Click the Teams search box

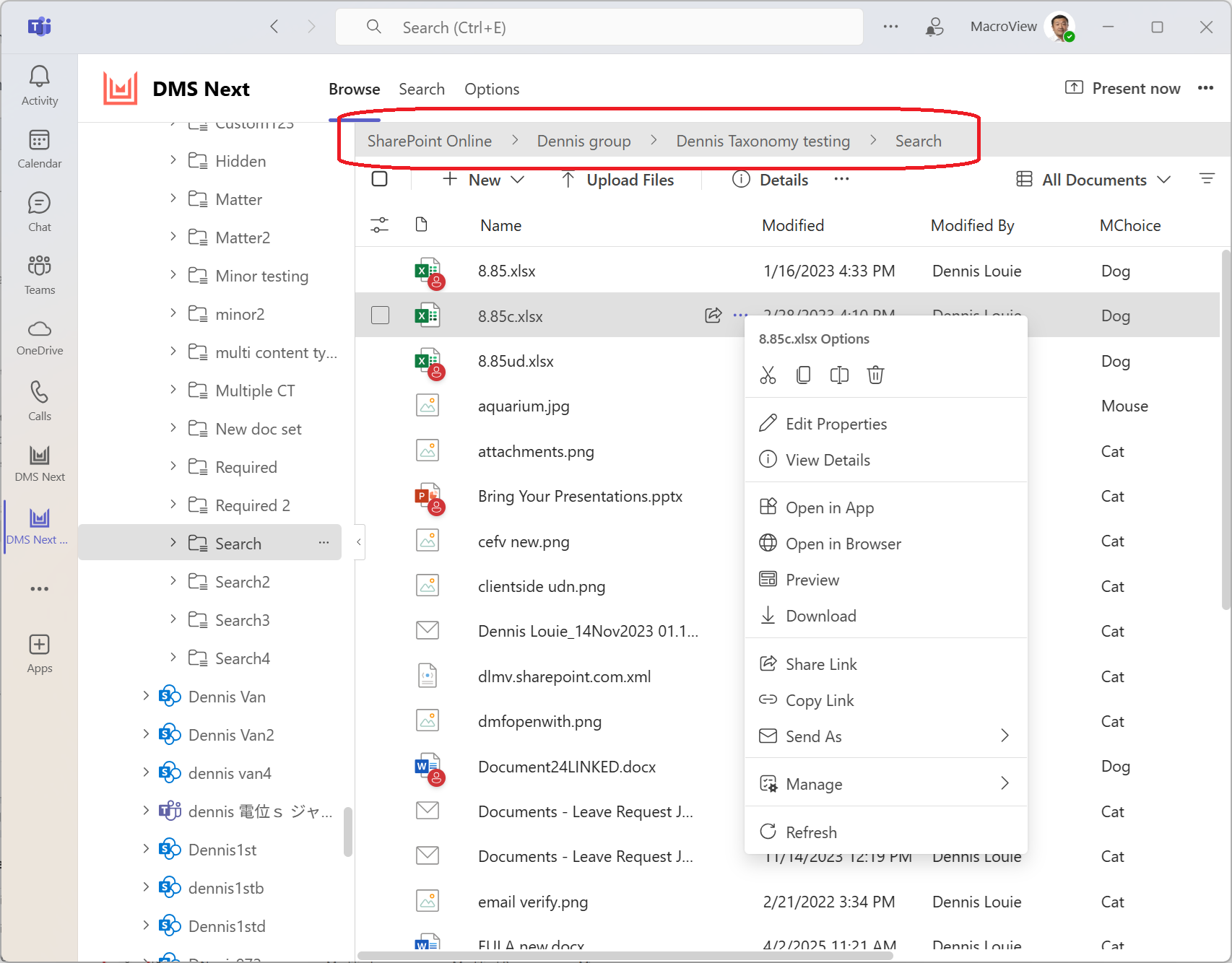(x=599, y=27)
